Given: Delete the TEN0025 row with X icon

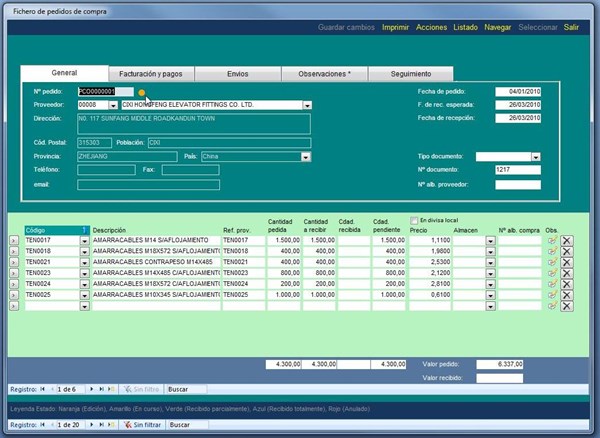Looking at the screenshot, I should point(567,294).
